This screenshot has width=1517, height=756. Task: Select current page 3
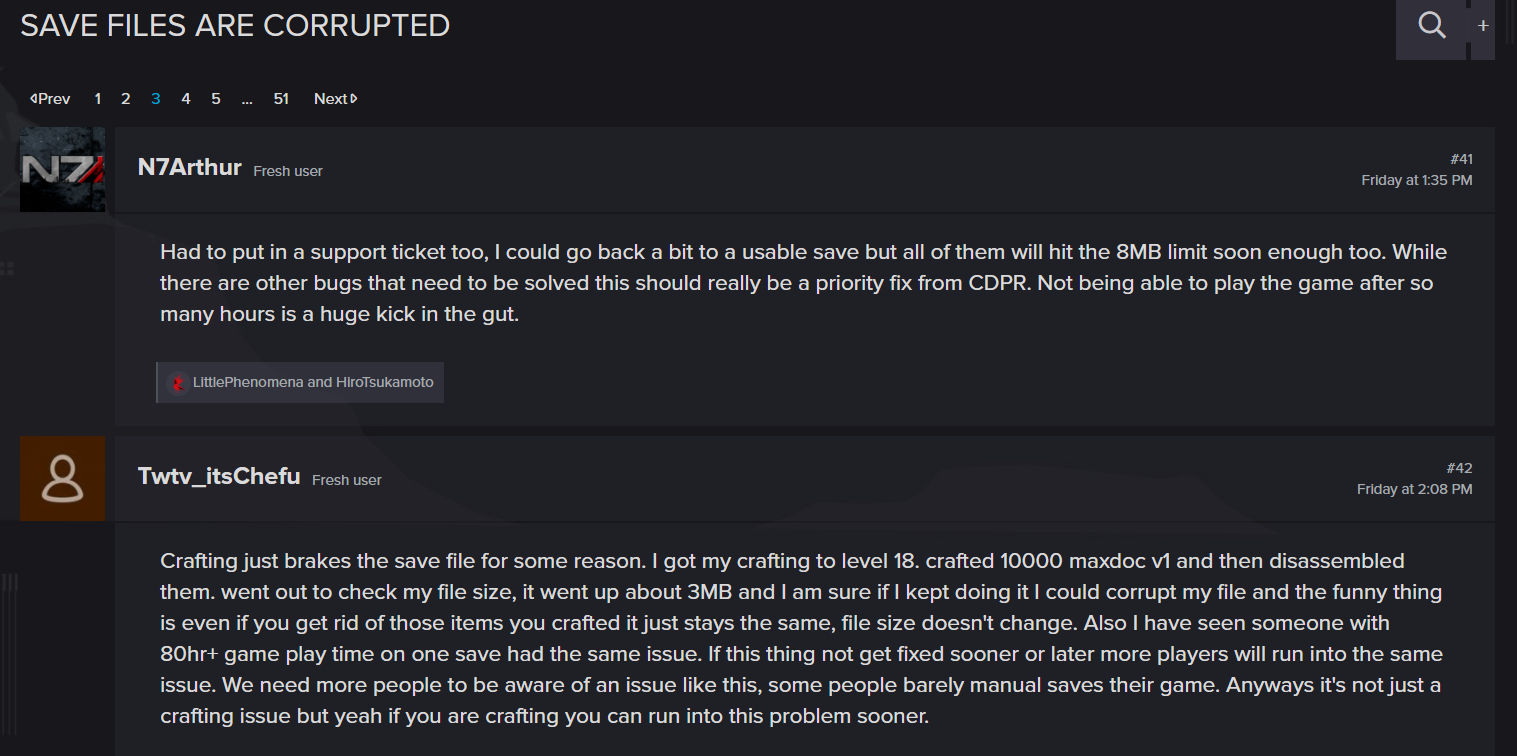(156, 99)
